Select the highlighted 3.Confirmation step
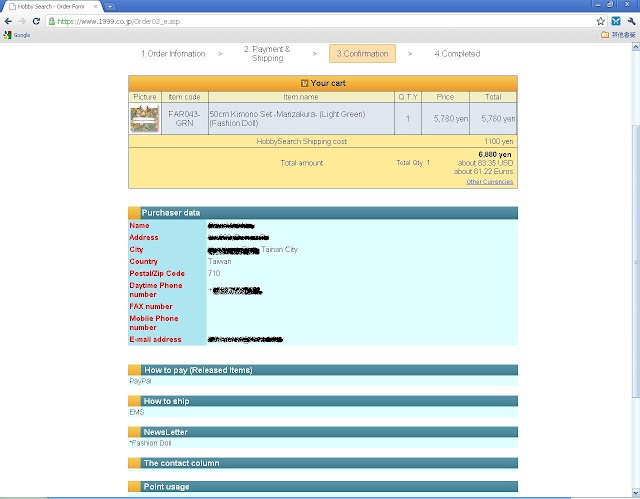Screen dimensions: 640x499 362,54
